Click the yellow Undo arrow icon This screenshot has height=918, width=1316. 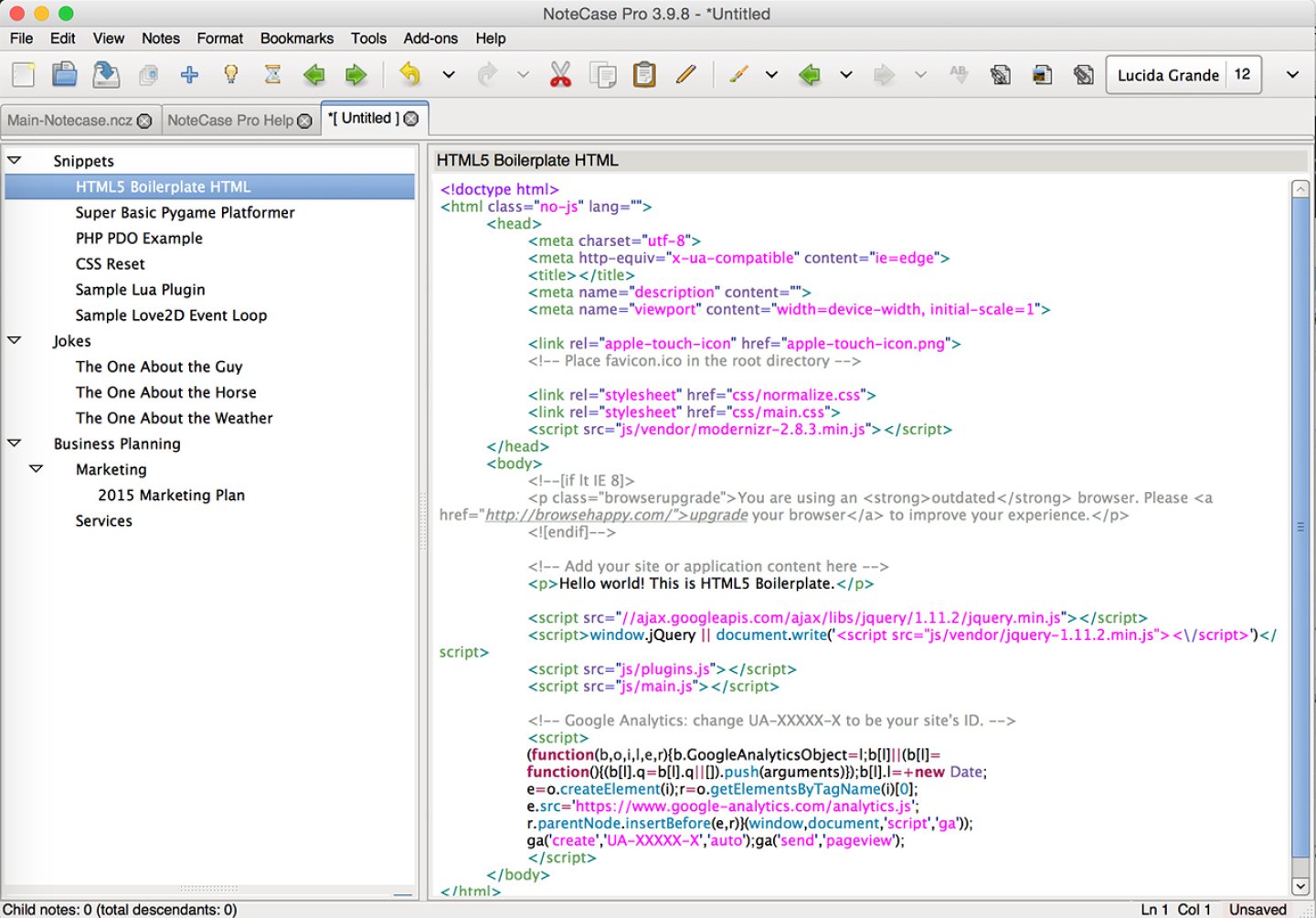point(409,75)
